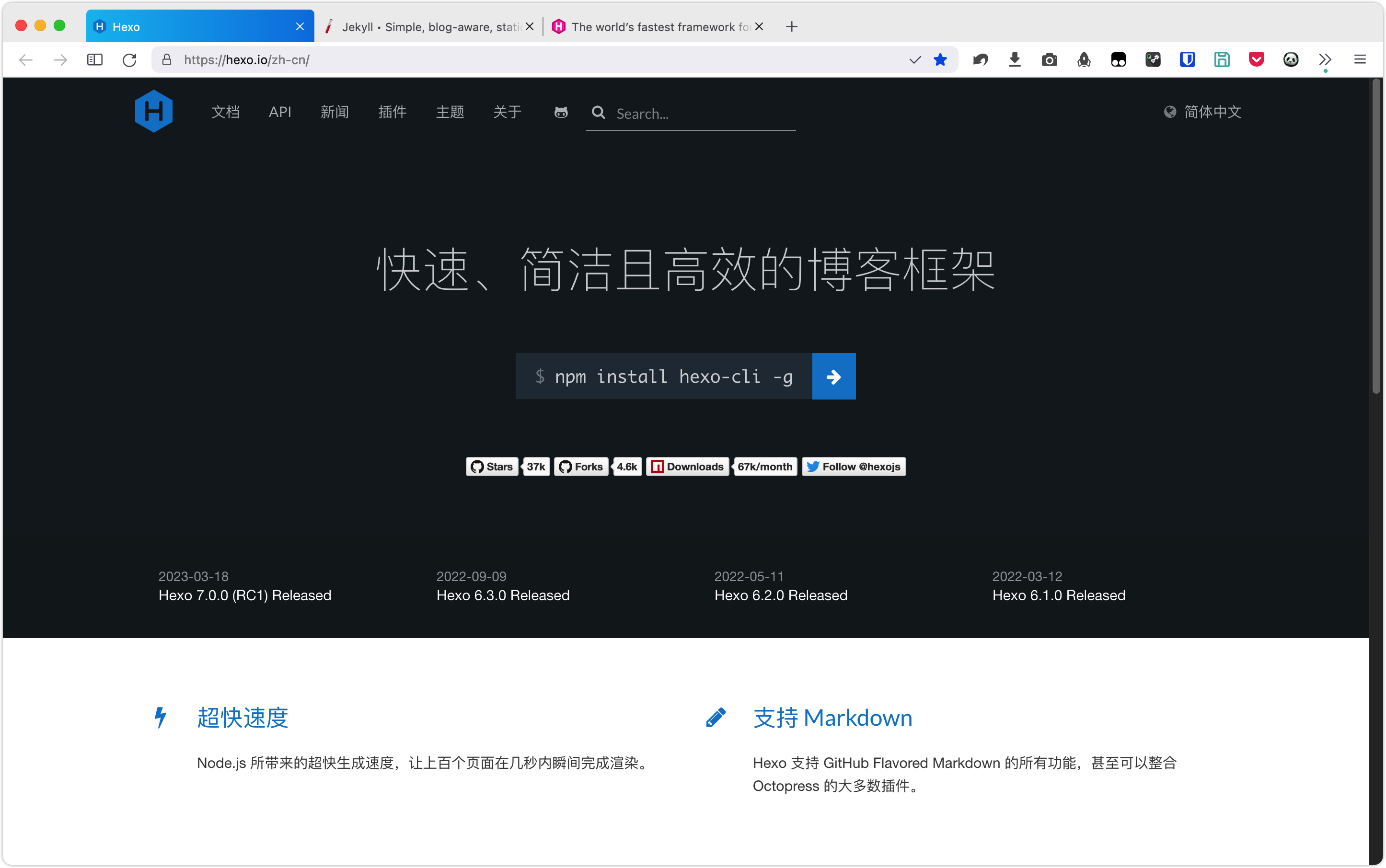This screenshot has width=1386, height=868.
Task: Click browser forward arrow
Action: click(x=60, y=60)
